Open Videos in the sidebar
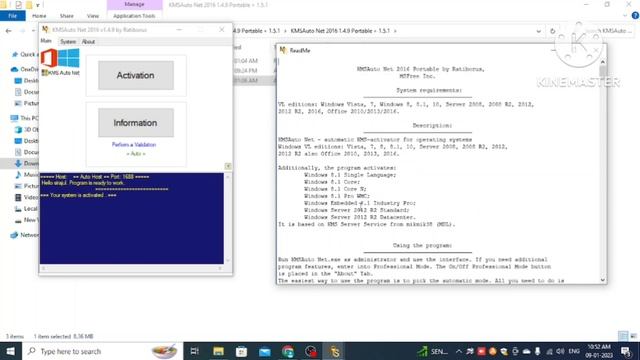This screenshot has width=640, height=360. tap(27, 197)
